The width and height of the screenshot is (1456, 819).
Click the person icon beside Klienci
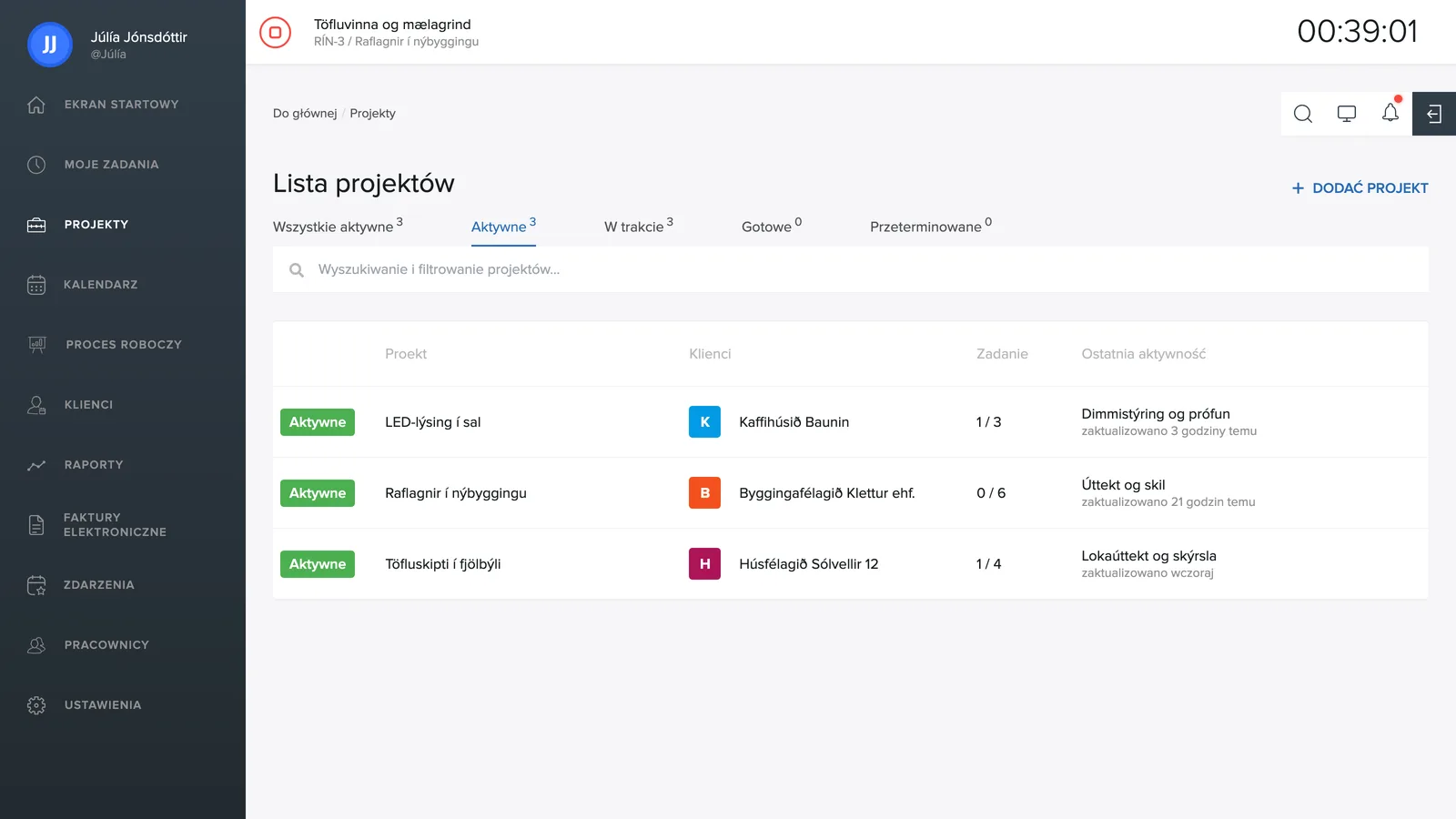tap(36, 405)
